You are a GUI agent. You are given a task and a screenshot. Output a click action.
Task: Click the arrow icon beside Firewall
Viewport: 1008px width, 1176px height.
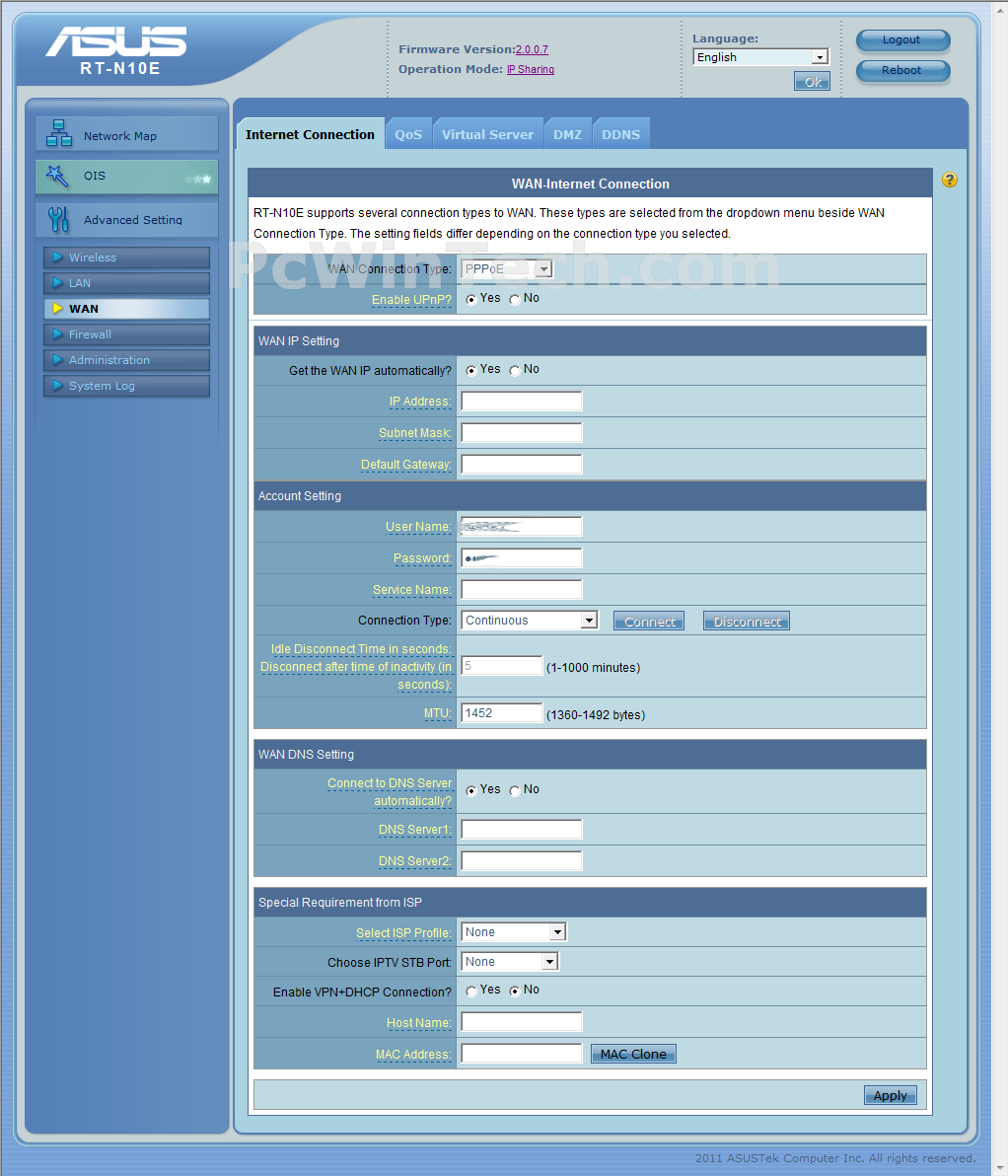coord(57,333)
